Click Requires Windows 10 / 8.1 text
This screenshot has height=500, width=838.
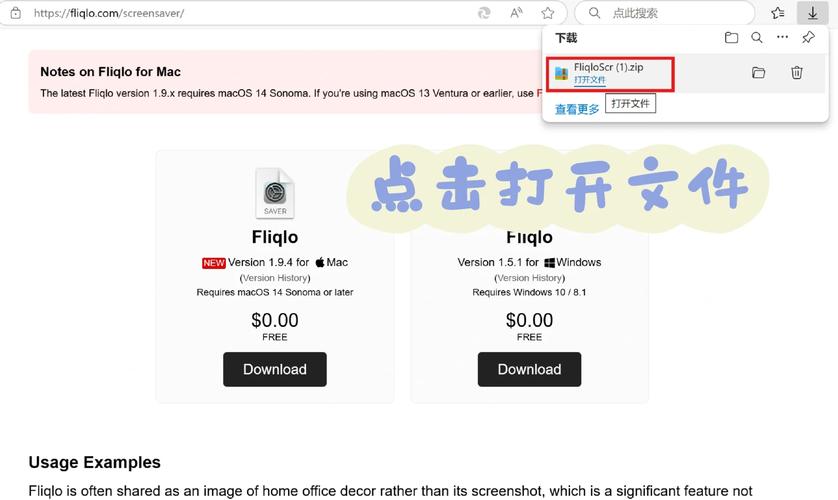(529, 292)
